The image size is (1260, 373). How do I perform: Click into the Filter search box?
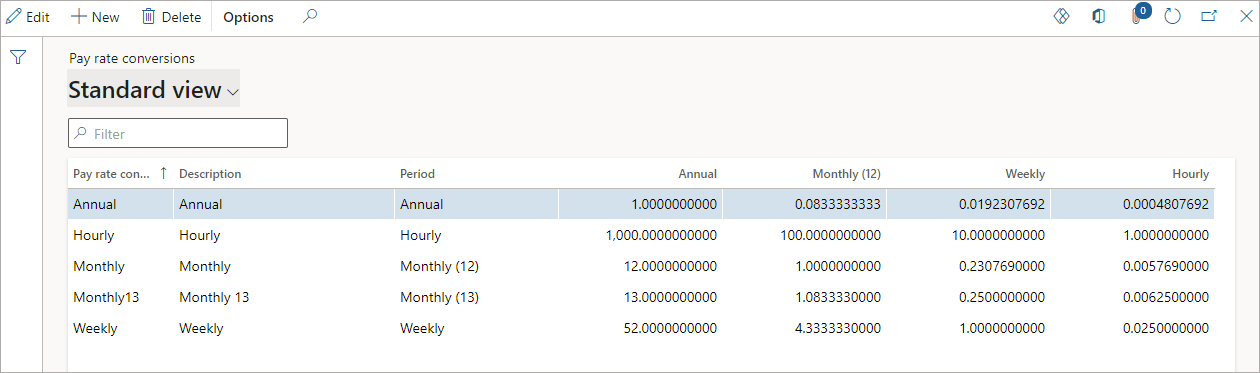(178, 133)
